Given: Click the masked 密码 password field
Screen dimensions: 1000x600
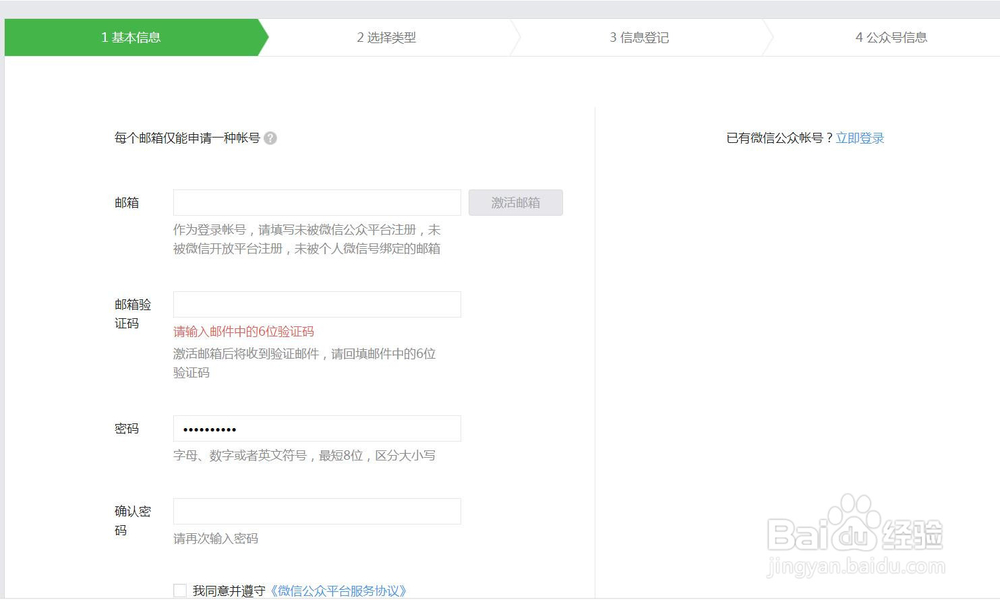Looking at the screenshot, I should [x=316, y=428].
